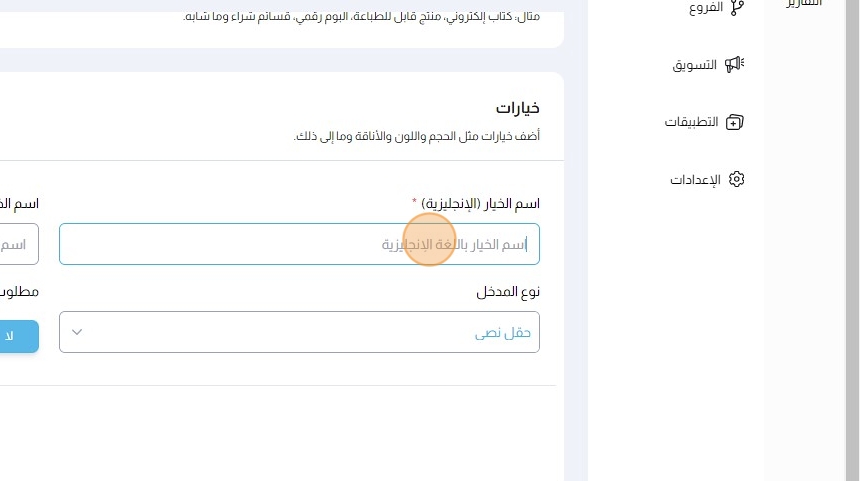Click the apps (التطبيقات) plus-box icon
This screenshot has width=860, height=481.
click(x=736, y=122)
